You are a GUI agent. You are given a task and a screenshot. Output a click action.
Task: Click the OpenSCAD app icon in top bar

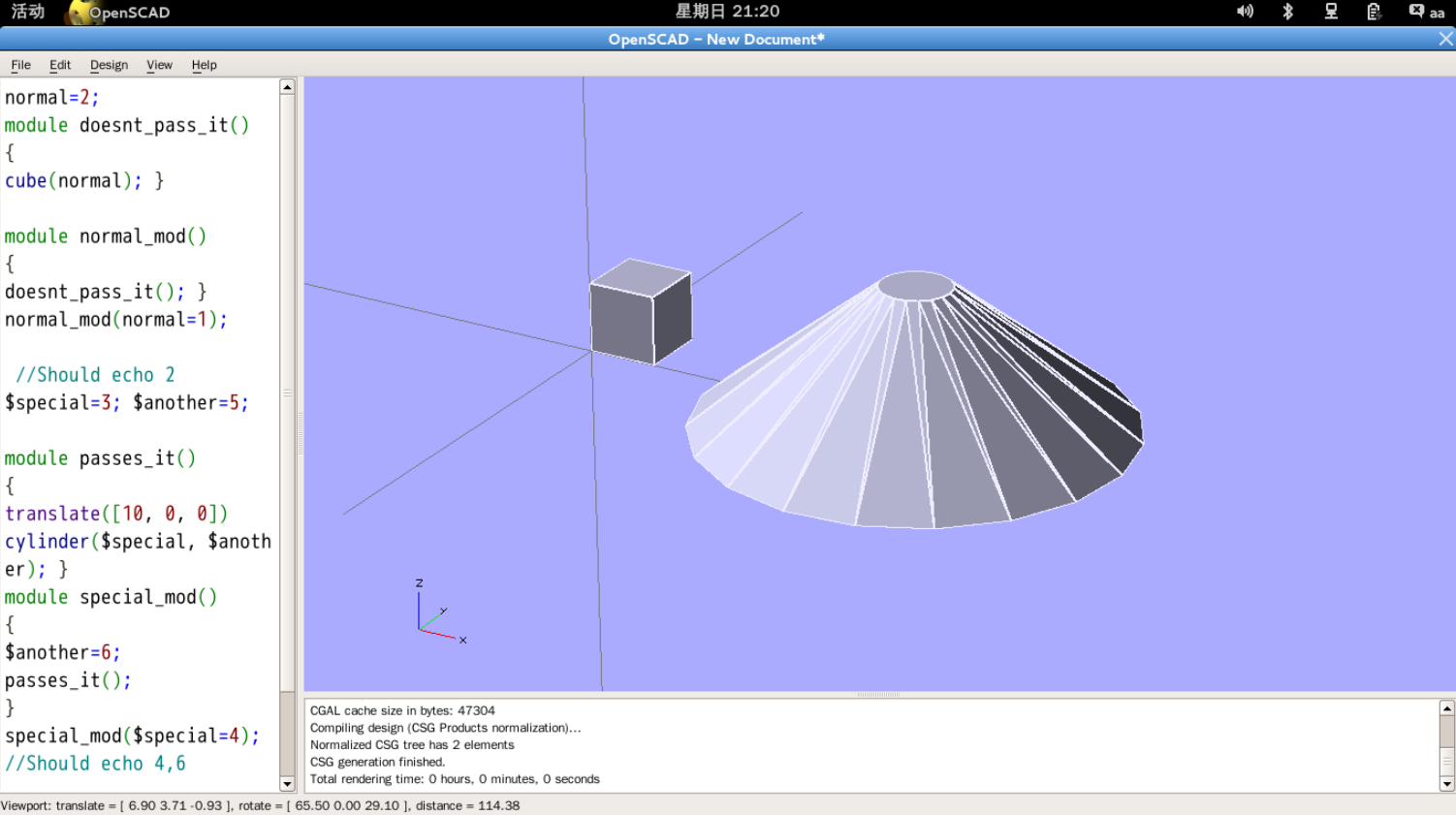point(78,13)
